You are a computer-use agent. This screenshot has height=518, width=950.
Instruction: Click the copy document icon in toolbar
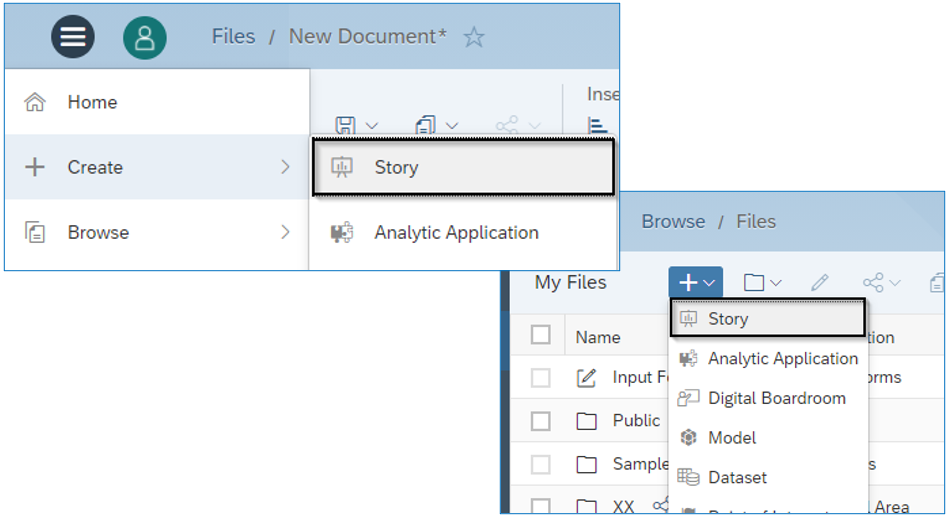click(425, 125)
